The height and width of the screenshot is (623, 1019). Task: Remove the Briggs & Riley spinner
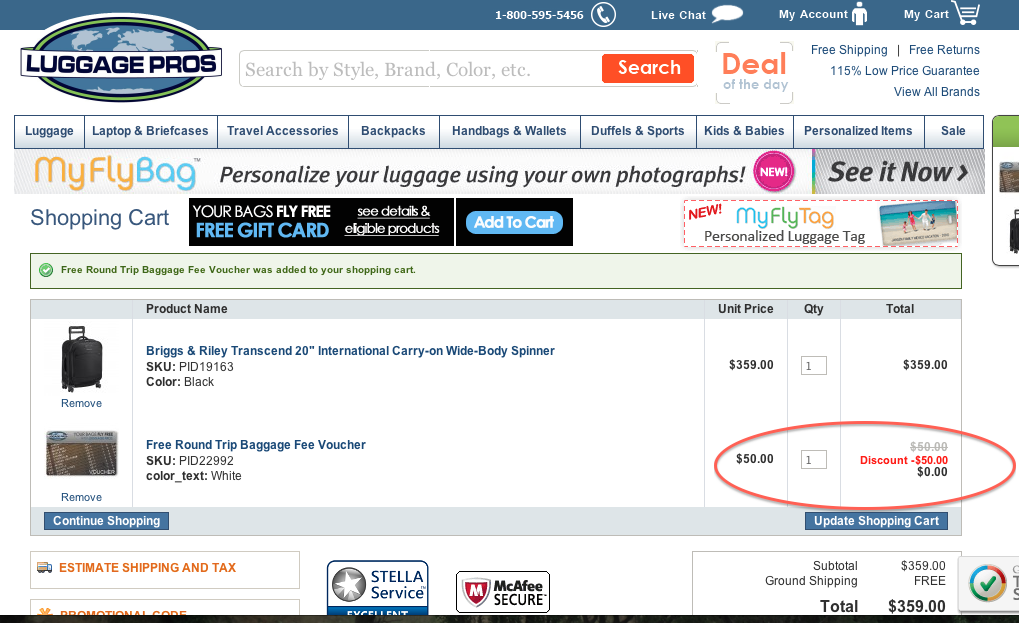point(81,403)
